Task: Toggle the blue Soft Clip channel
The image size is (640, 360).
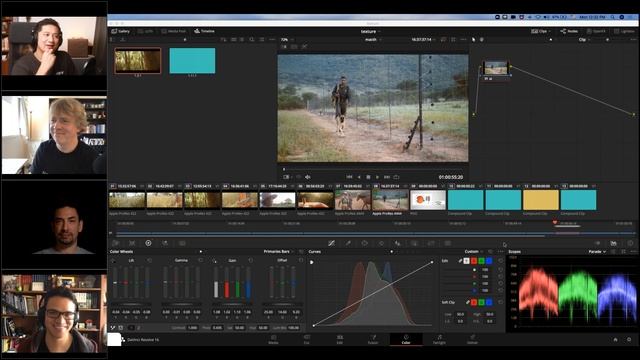Action: [x=489, y=302]
